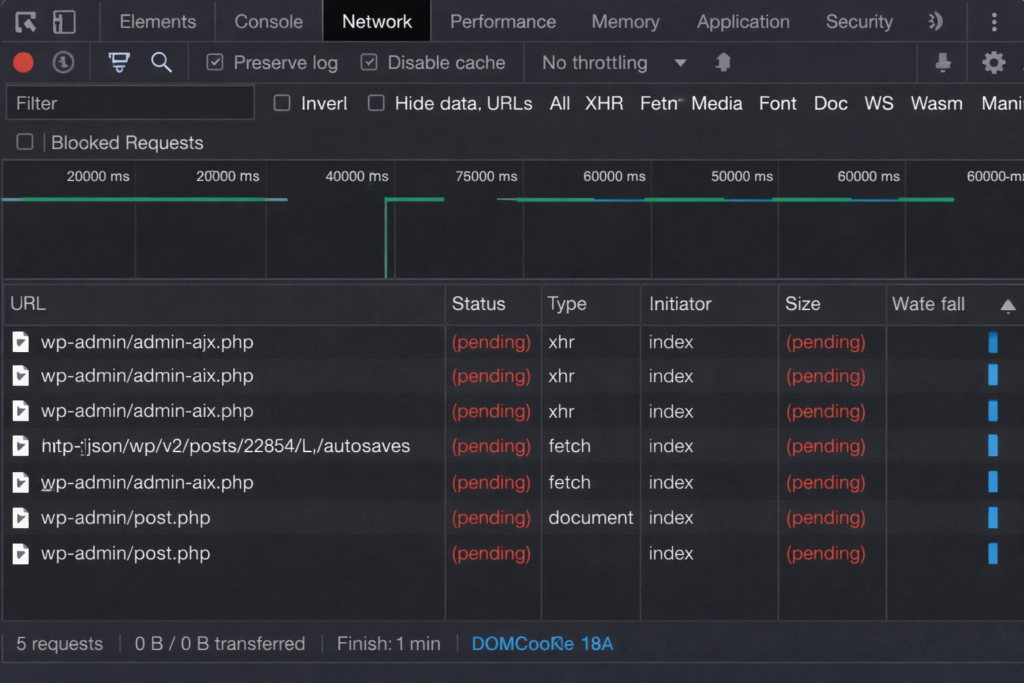The width and height of the screenshot is (1024, 683).
Task: Stop recording network log
Action: [22, 62]
